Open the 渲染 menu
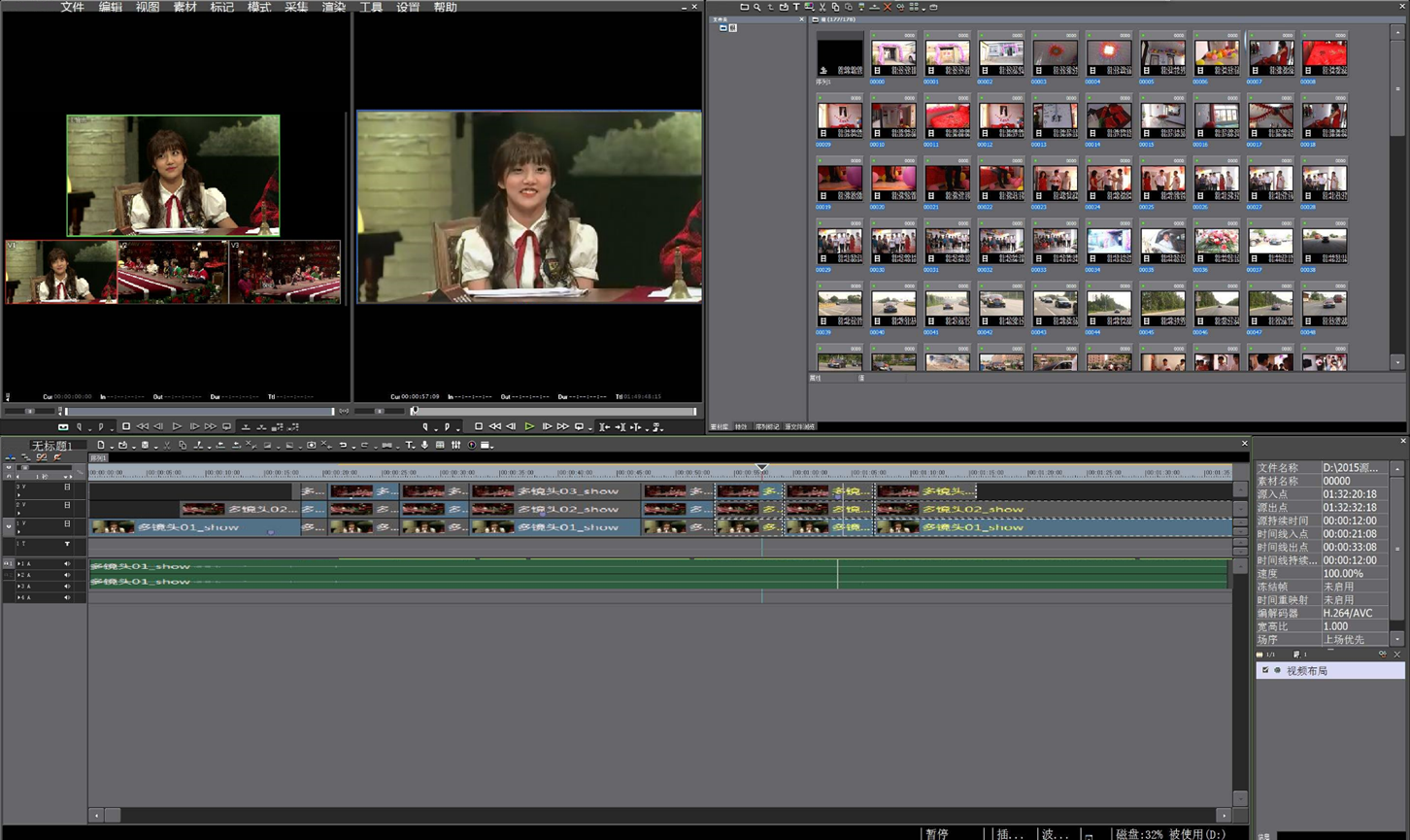This screenshot has width=1410, height=840. 333,7
